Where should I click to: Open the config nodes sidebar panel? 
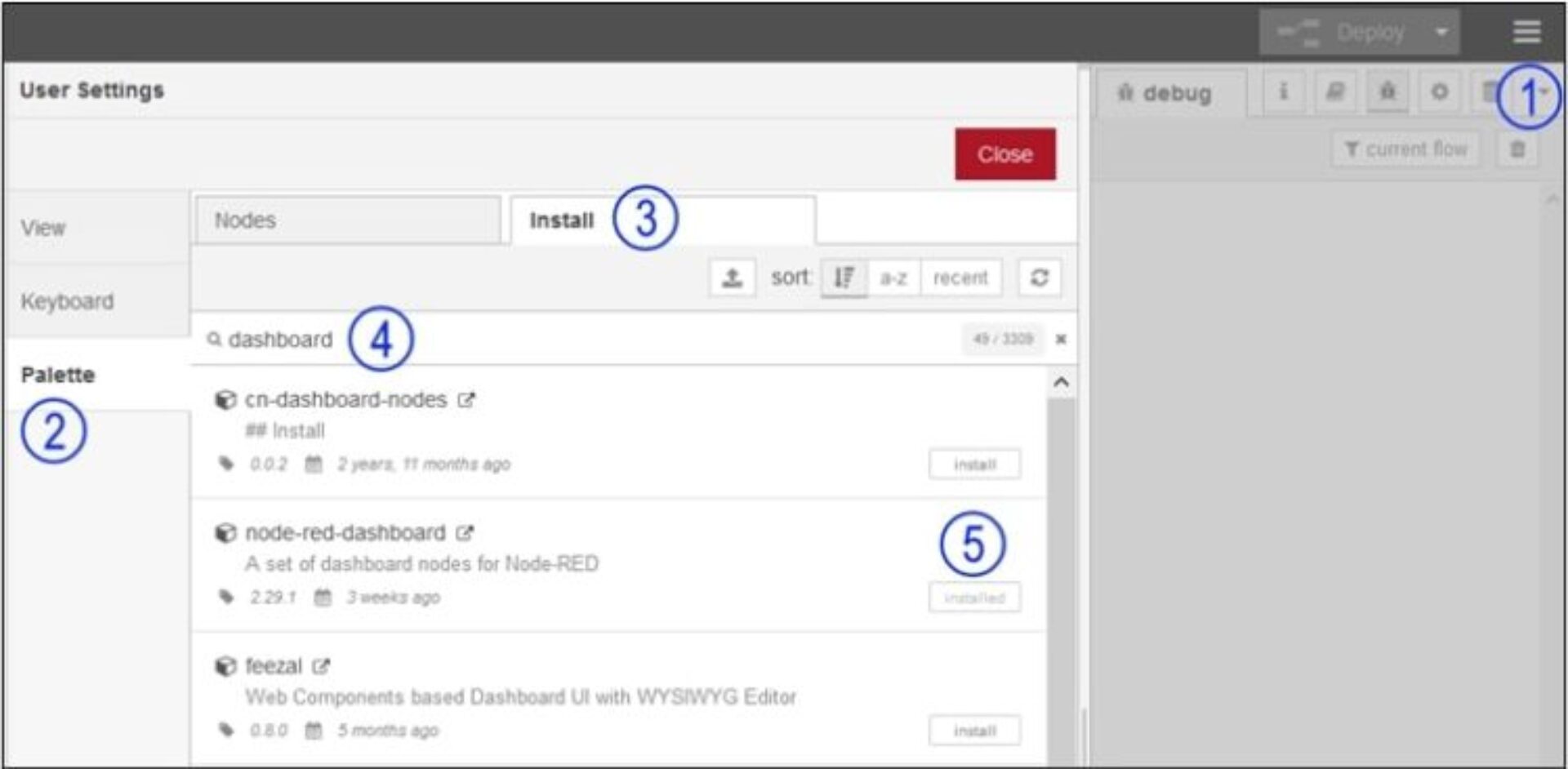pyautogui.click(x=1440, y=91)
